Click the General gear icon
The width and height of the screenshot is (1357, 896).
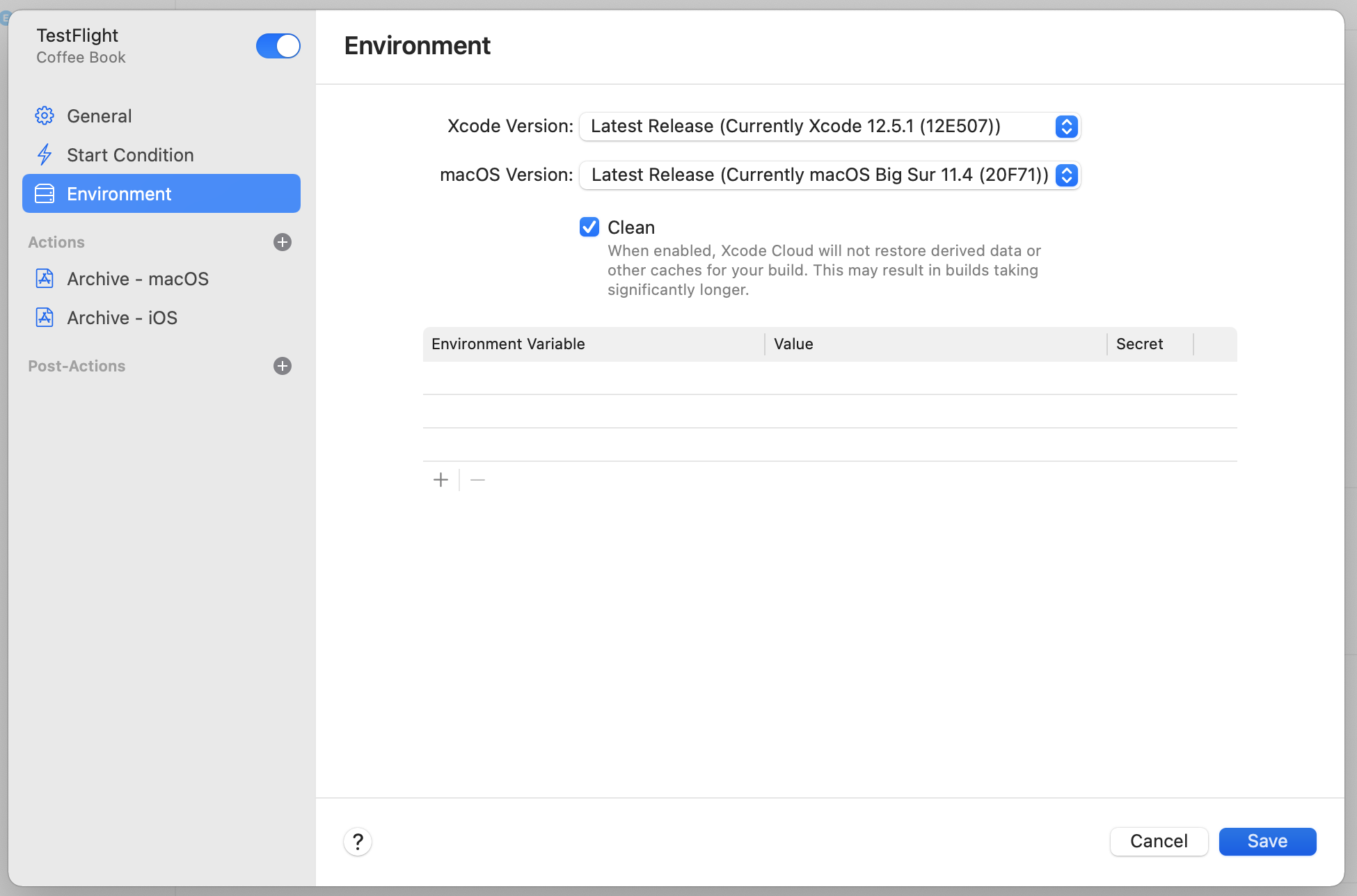click(x=45, y=115)
